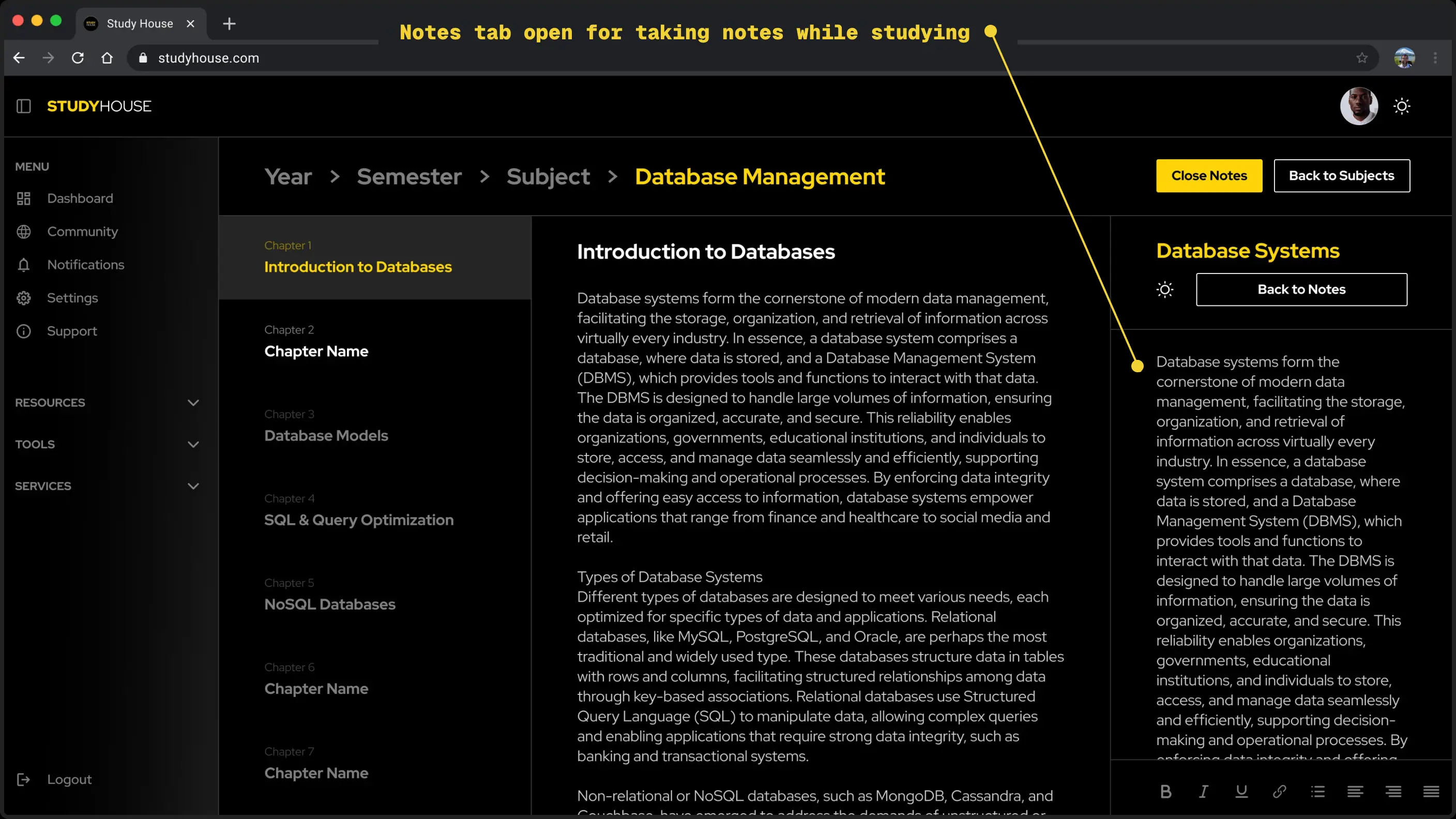1456x819 pixels.
Task: Click the Database Management breadcrumb
Action: point(760,176)
